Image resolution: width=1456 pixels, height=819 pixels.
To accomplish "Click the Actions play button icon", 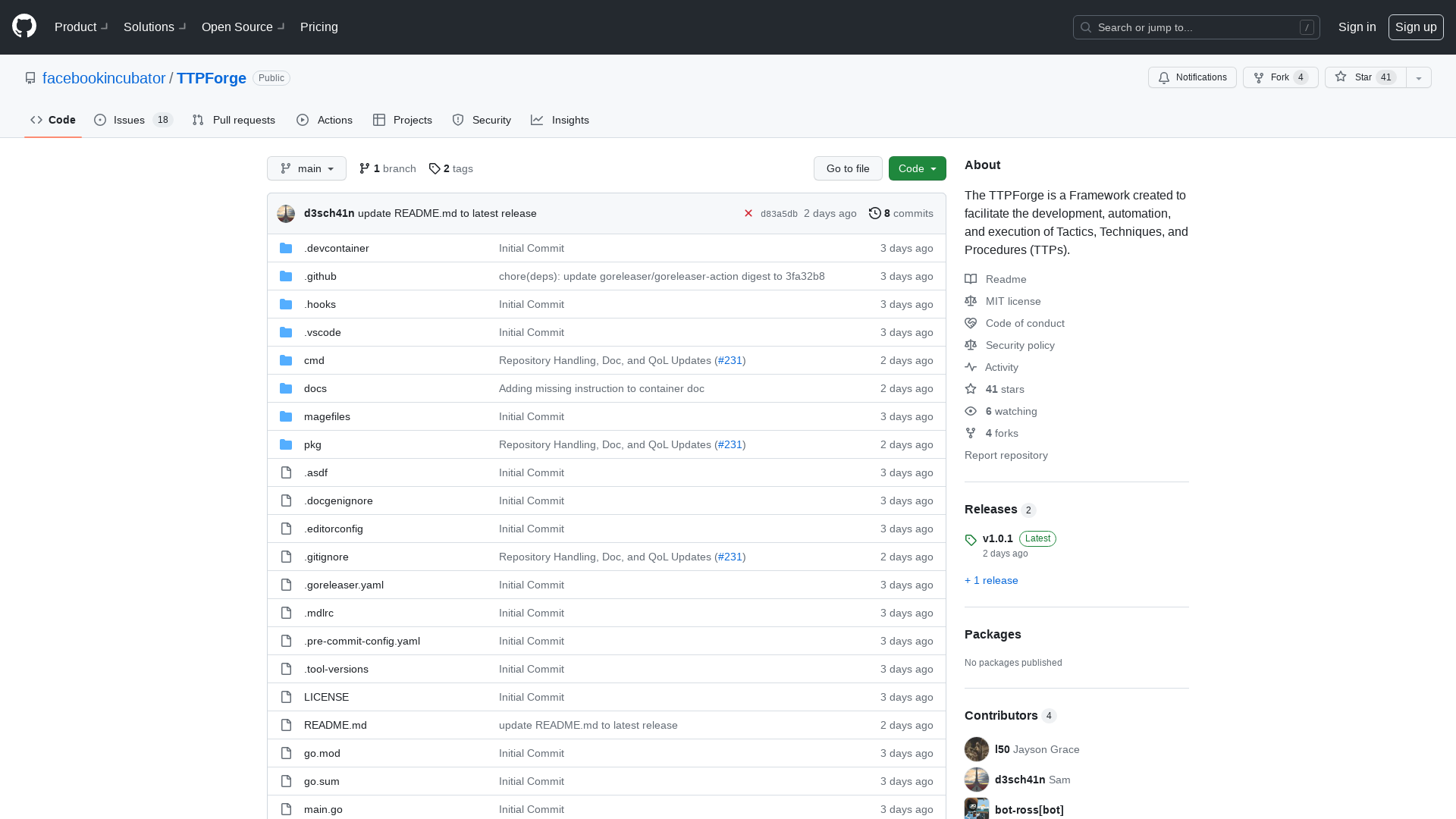I will pyautogui.click(x=302, y=120).
